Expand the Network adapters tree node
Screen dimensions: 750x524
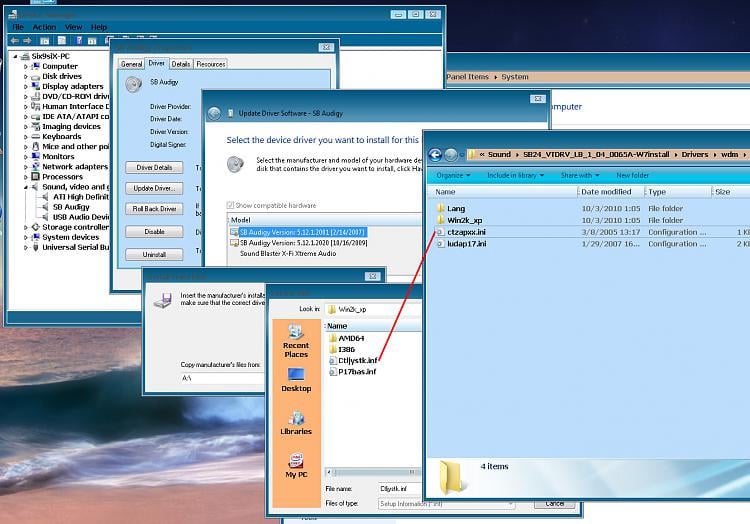click(x=26, y=167)
